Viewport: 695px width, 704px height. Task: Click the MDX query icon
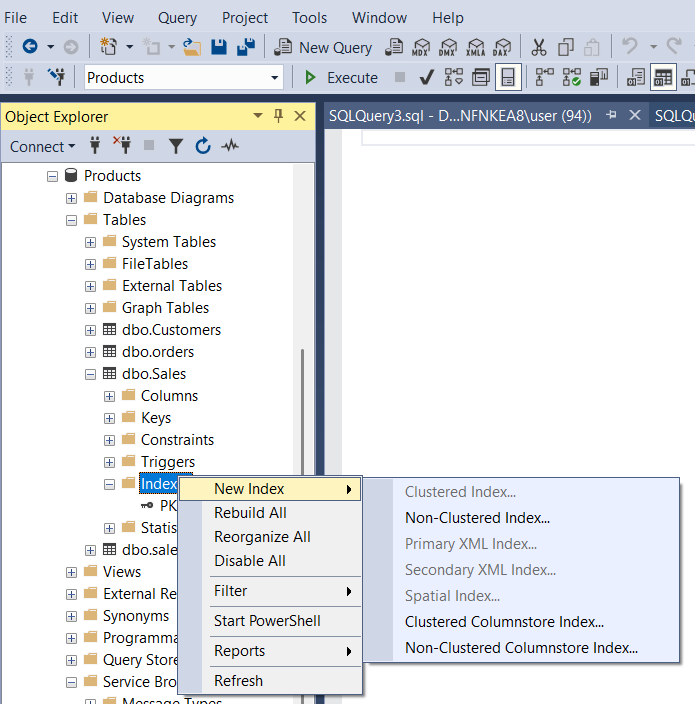click(x=421, y=47)
